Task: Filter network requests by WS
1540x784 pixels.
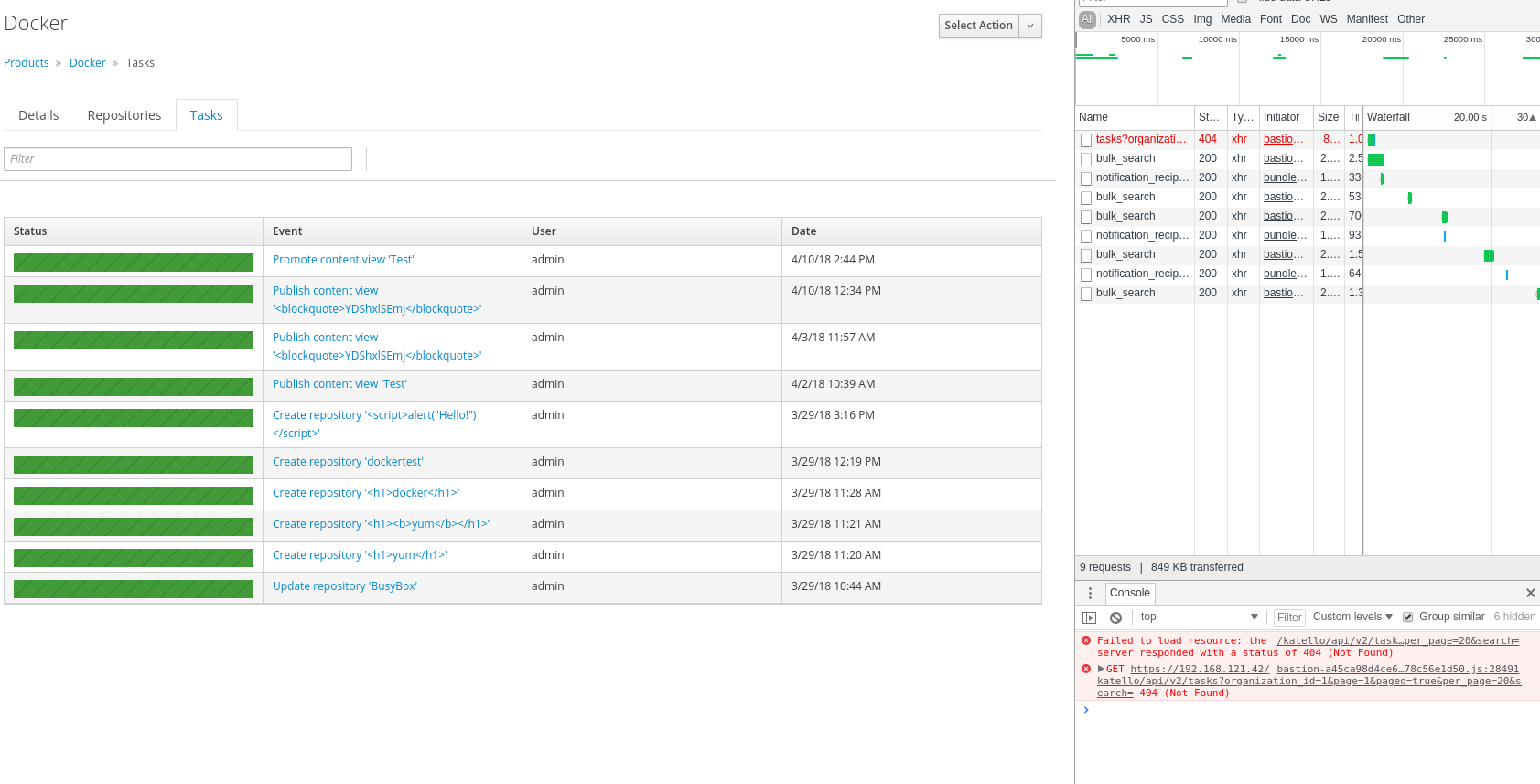Action: pos(1329,19)
